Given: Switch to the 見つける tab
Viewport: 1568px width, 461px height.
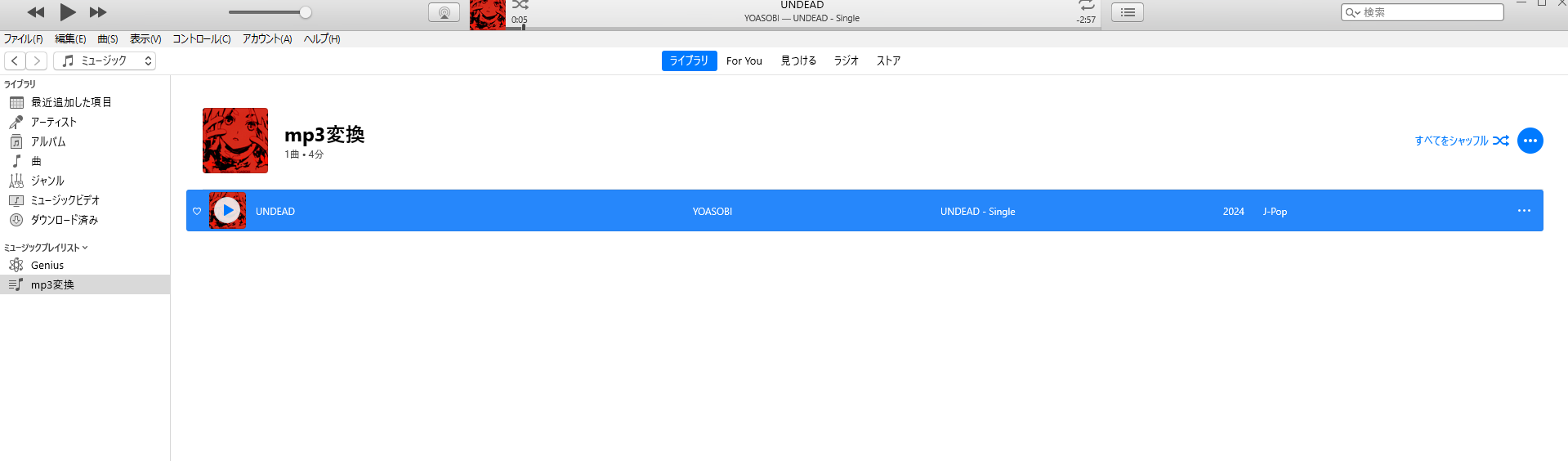Looking at the screenshot, I should (x=798, y=60).
